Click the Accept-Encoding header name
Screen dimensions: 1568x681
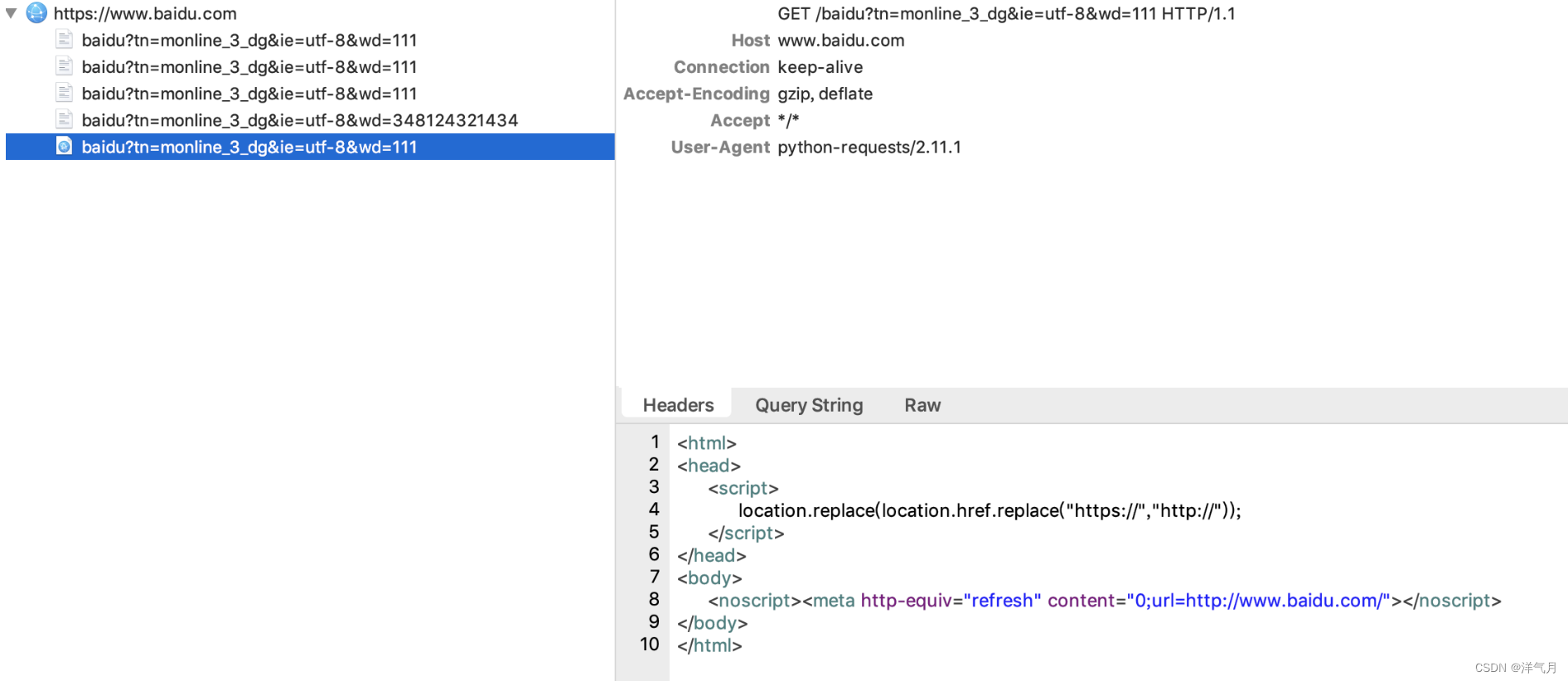(x=697, y=94)
